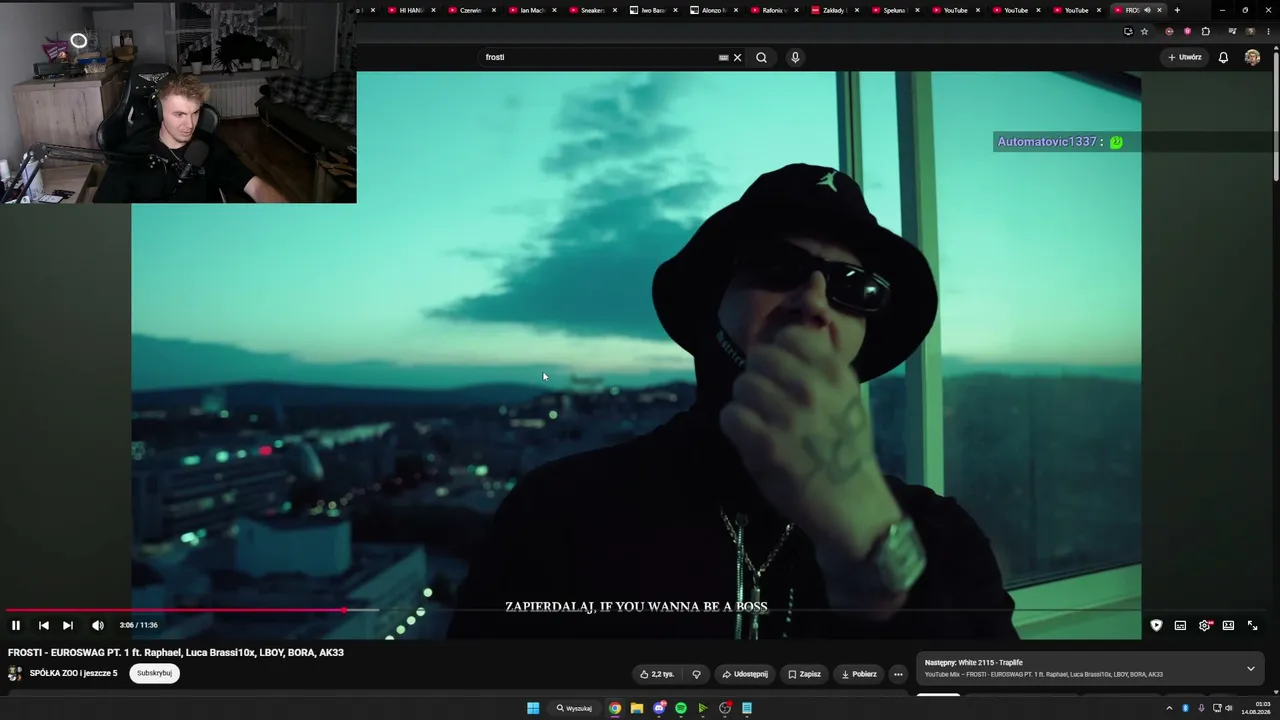Close the active FROSTI tab

pyautogui.click(x=1159, y=10)
